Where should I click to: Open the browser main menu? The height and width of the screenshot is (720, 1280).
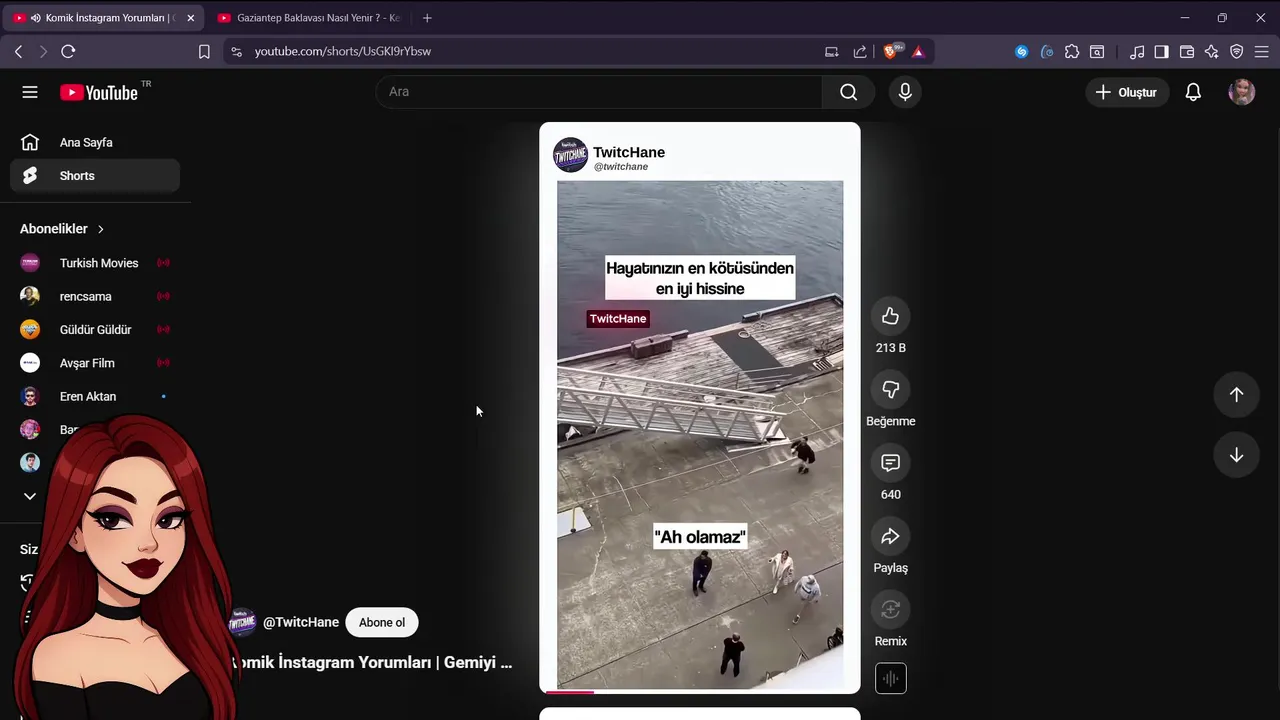point(1262,51)
